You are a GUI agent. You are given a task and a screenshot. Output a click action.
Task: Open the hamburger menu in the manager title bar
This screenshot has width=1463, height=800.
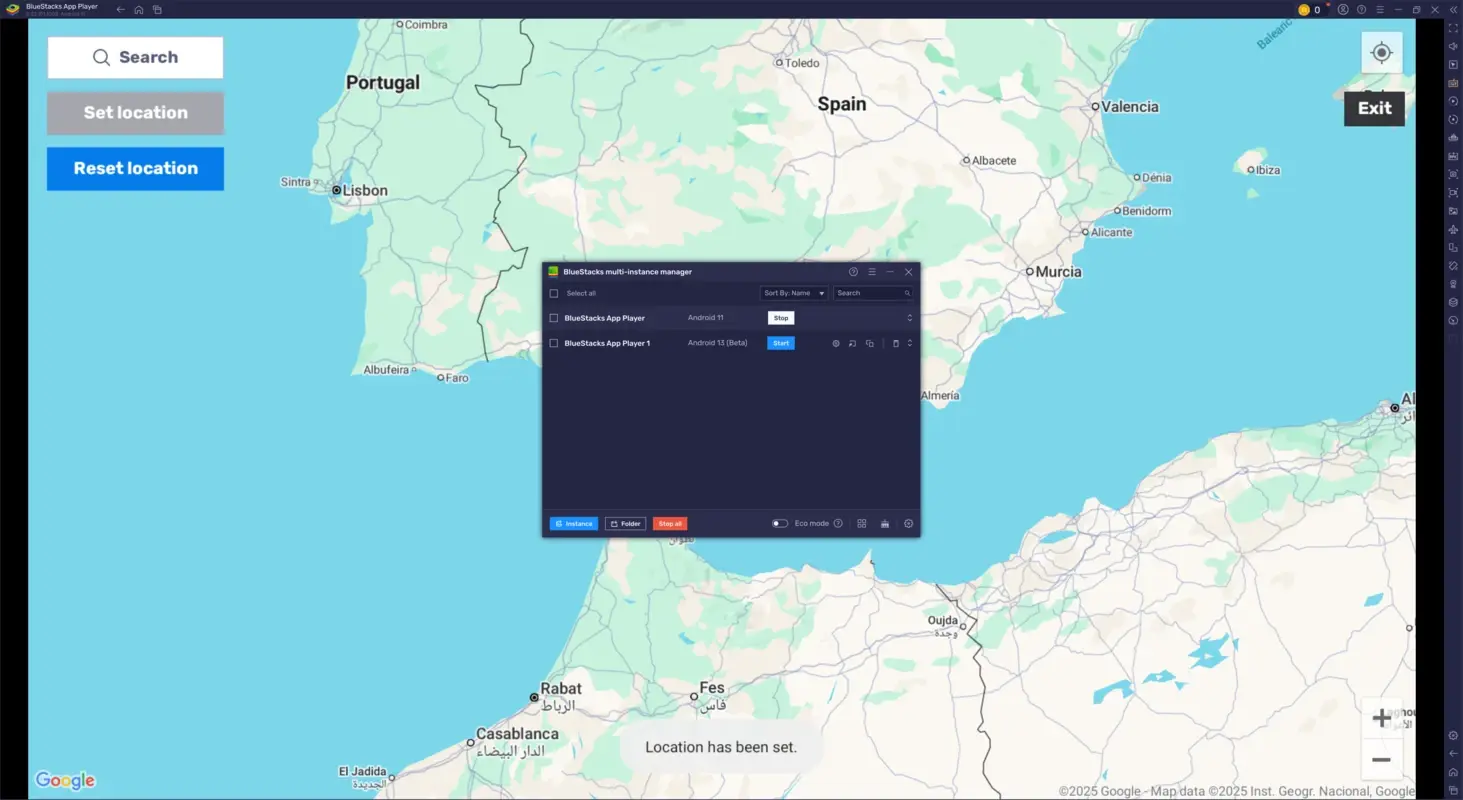pyautogui.click(x=871, y=271)
